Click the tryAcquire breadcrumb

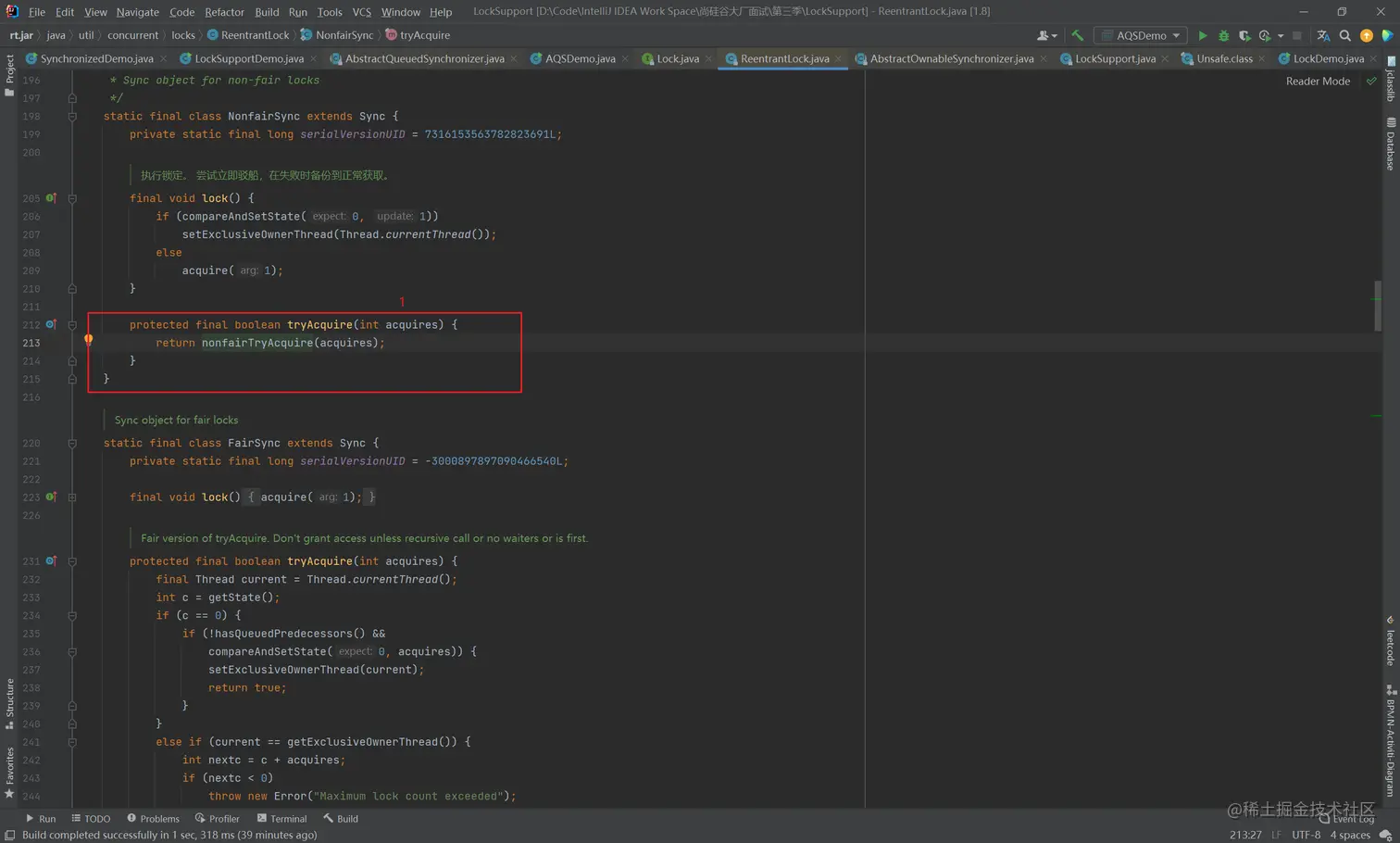click(418, 35)
